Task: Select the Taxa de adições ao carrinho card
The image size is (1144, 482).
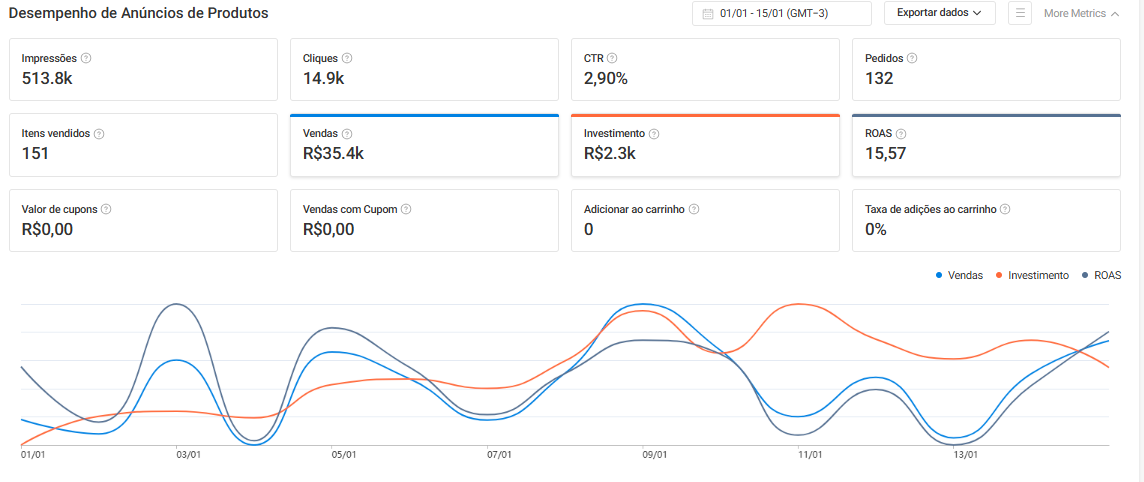Action: 986,221
